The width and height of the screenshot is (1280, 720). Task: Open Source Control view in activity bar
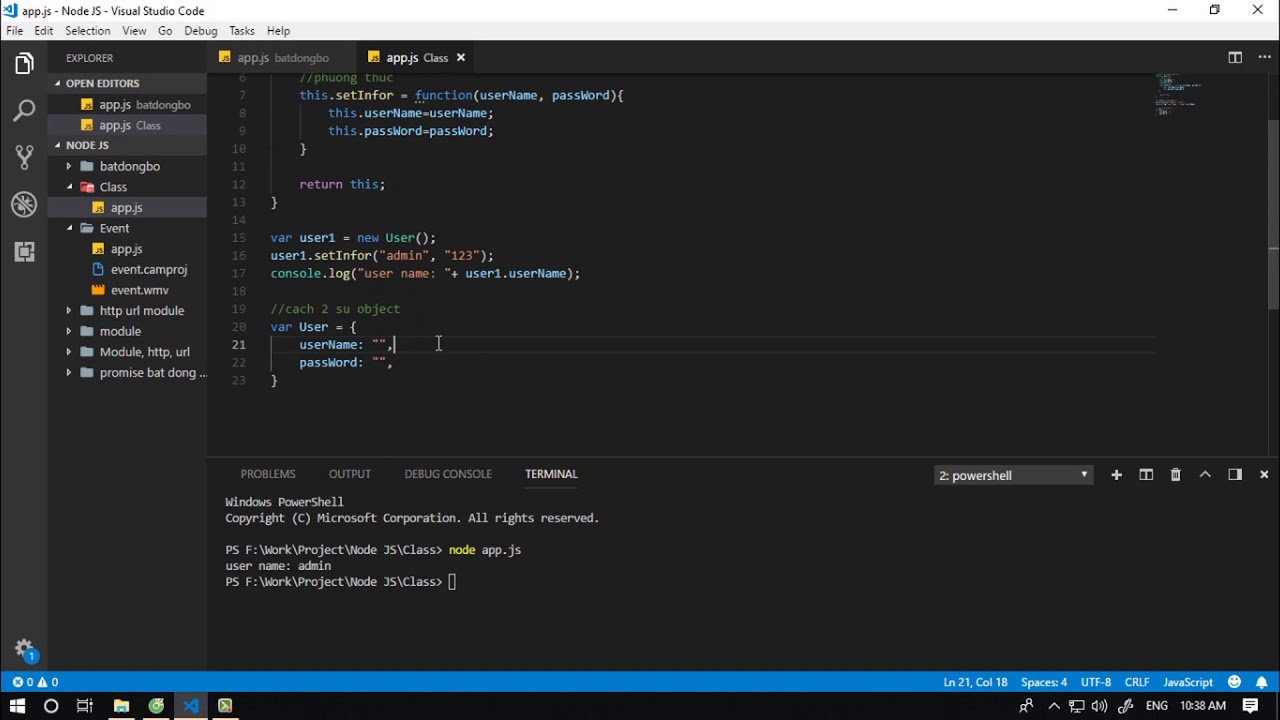pyautogui.click(x=24, y=158)
